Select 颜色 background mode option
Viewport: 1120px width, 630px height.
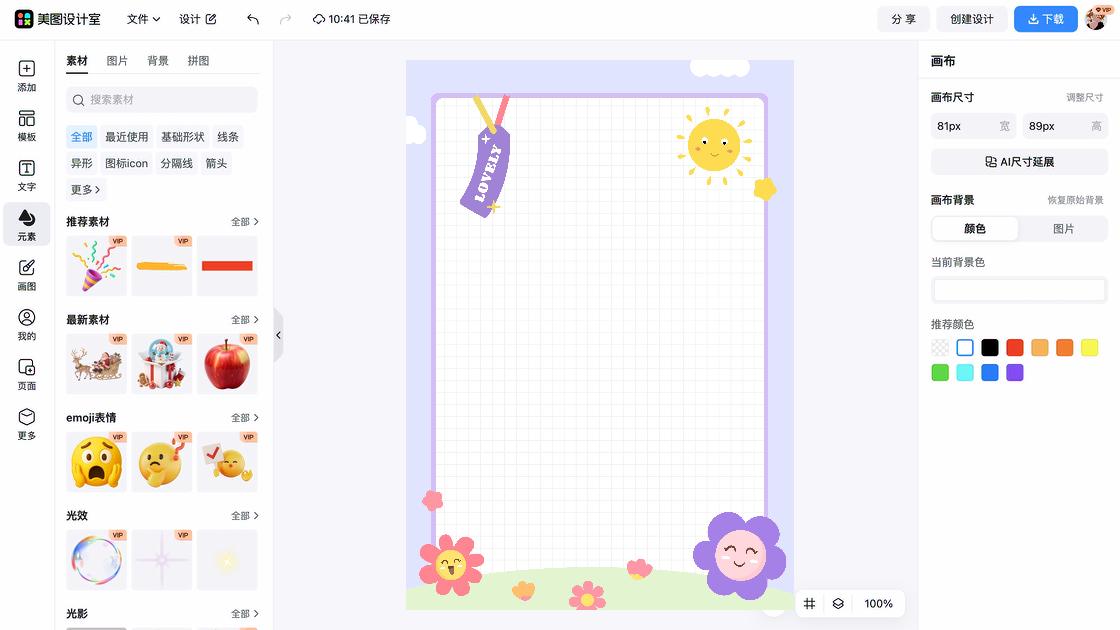point(975,229)
